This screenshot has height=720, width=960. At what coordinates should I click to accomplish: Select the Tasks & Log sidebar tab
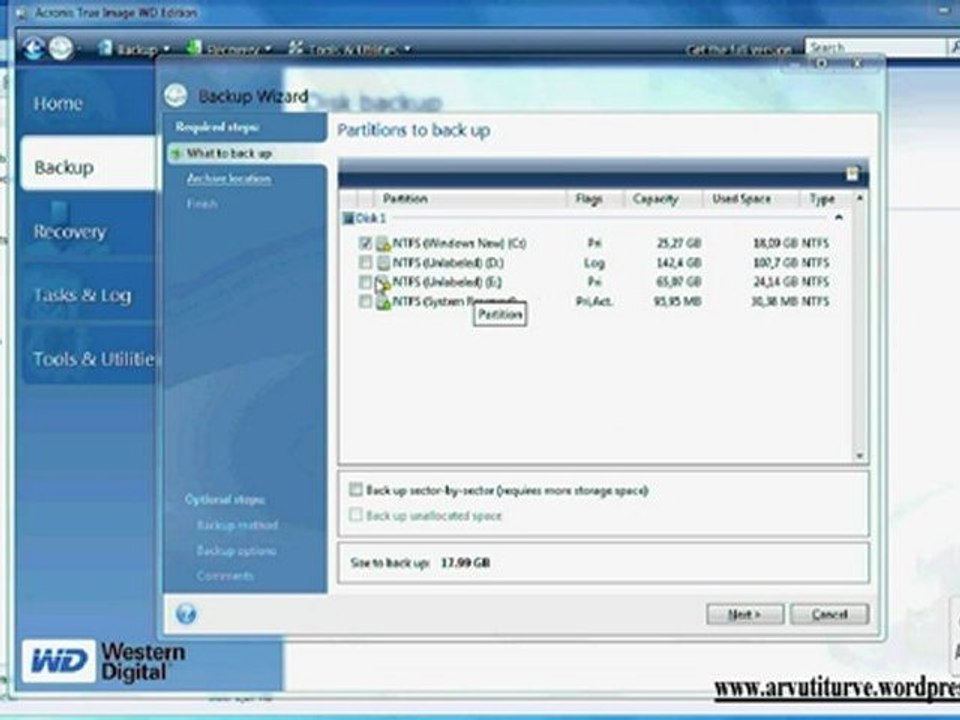[86, 294]
